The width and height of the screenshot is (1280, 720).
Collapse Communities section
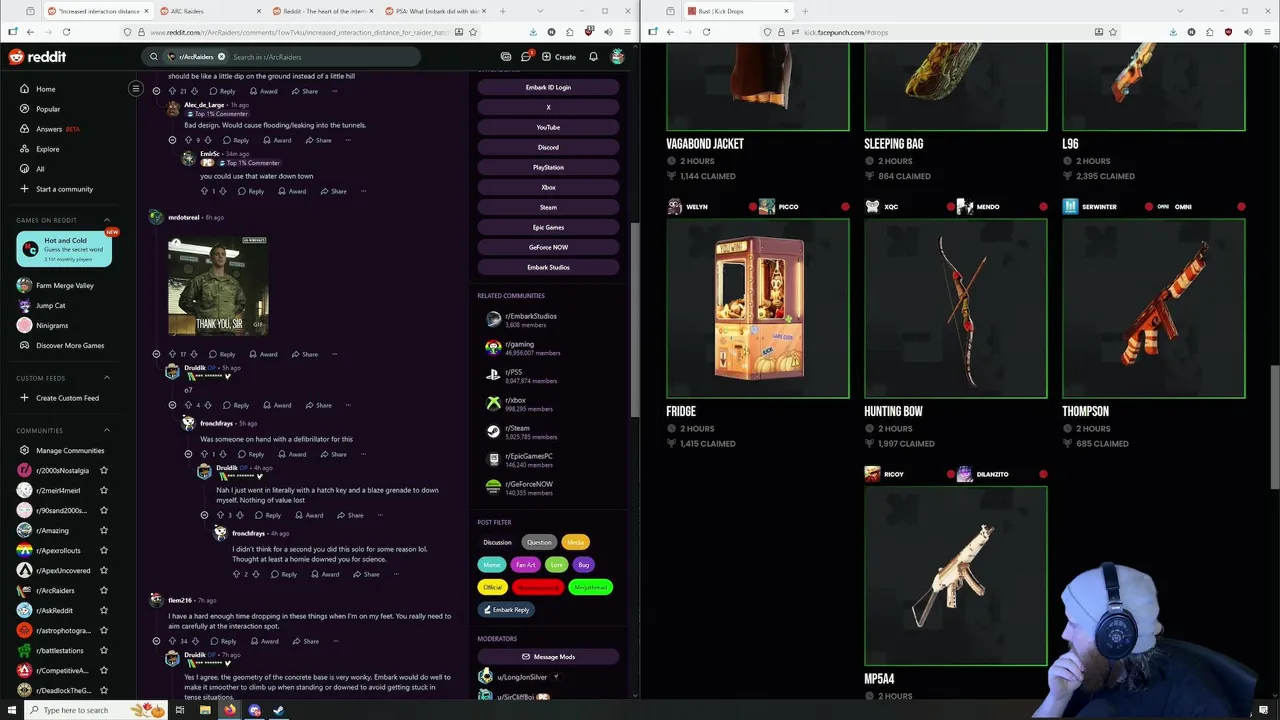click(107, 430)
